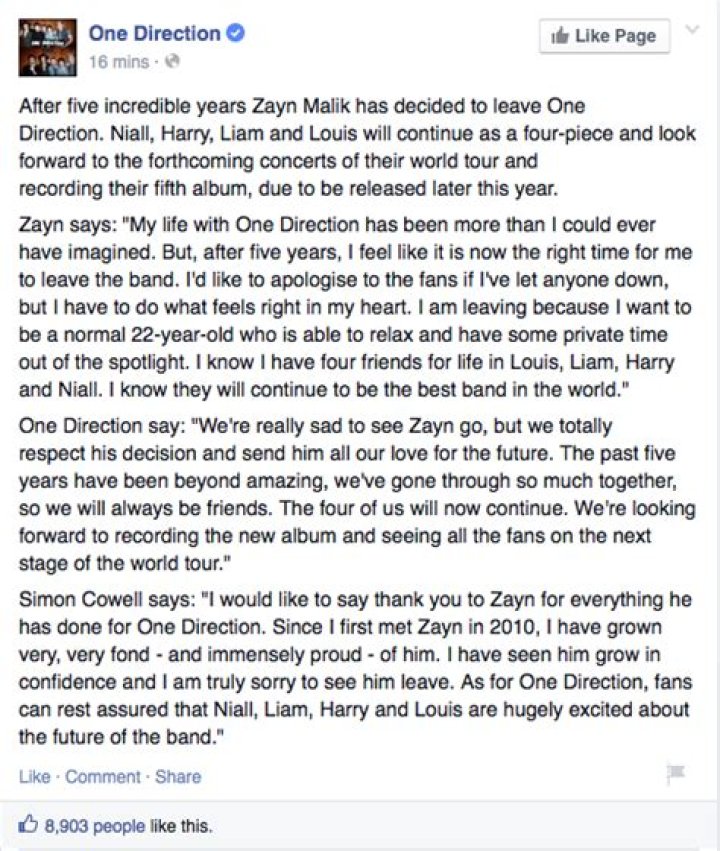720x851 pixels.
Task: Open the post permalink via the "16 mins" timestamp
Action: tap(118, 61)
